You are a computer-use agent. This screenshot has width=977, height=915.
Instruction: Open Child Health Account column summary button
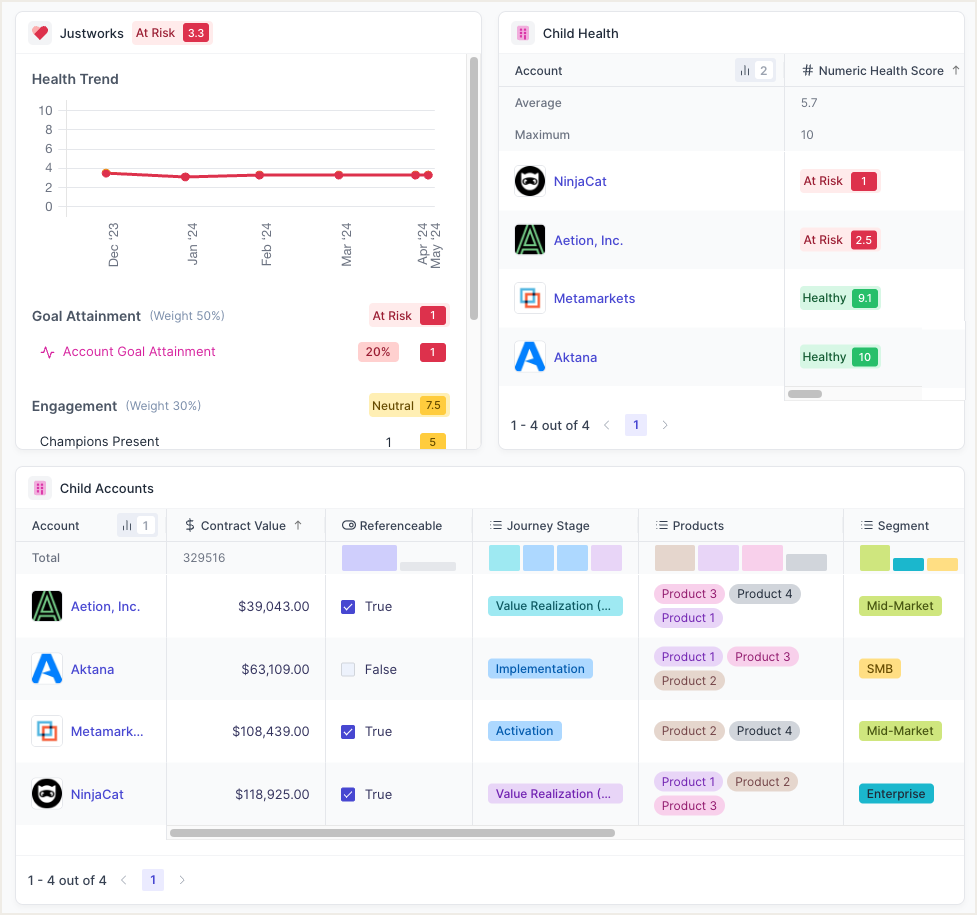[755, 70]
